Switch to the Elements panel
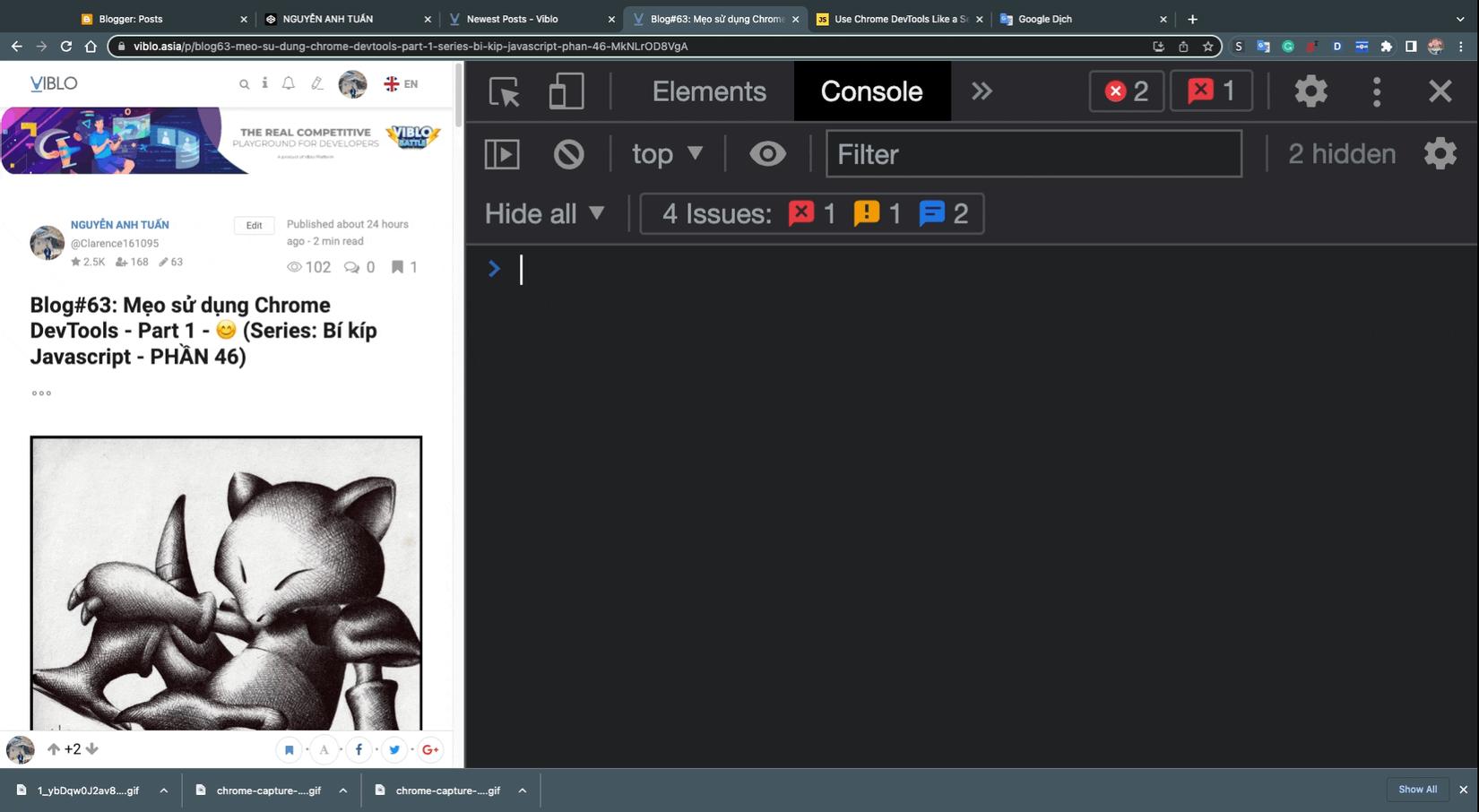The width and height of the screenshot is (1479, 812). 708,91
